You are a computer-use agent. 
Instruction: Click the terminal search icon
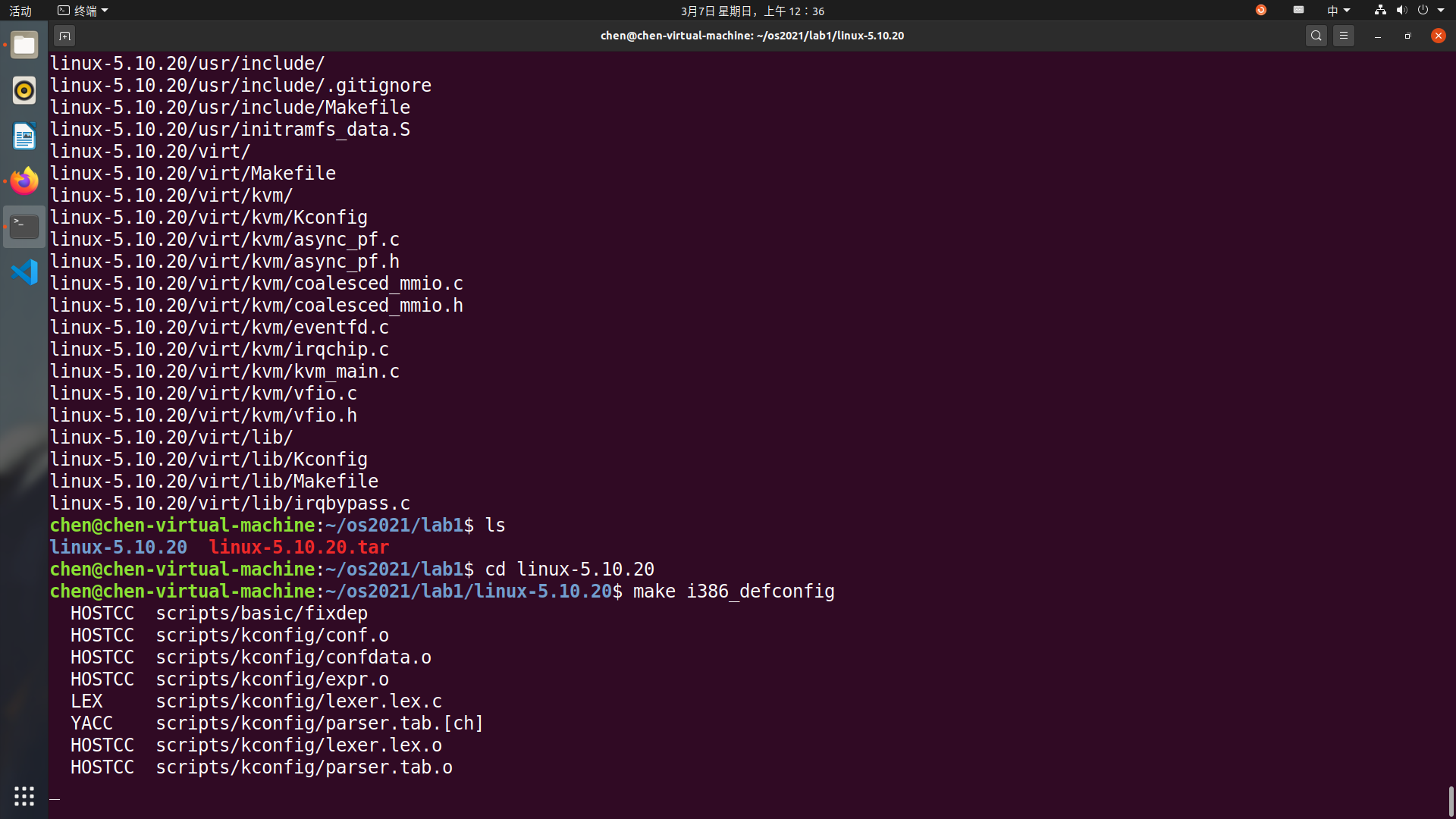(x=1316, y=36)
